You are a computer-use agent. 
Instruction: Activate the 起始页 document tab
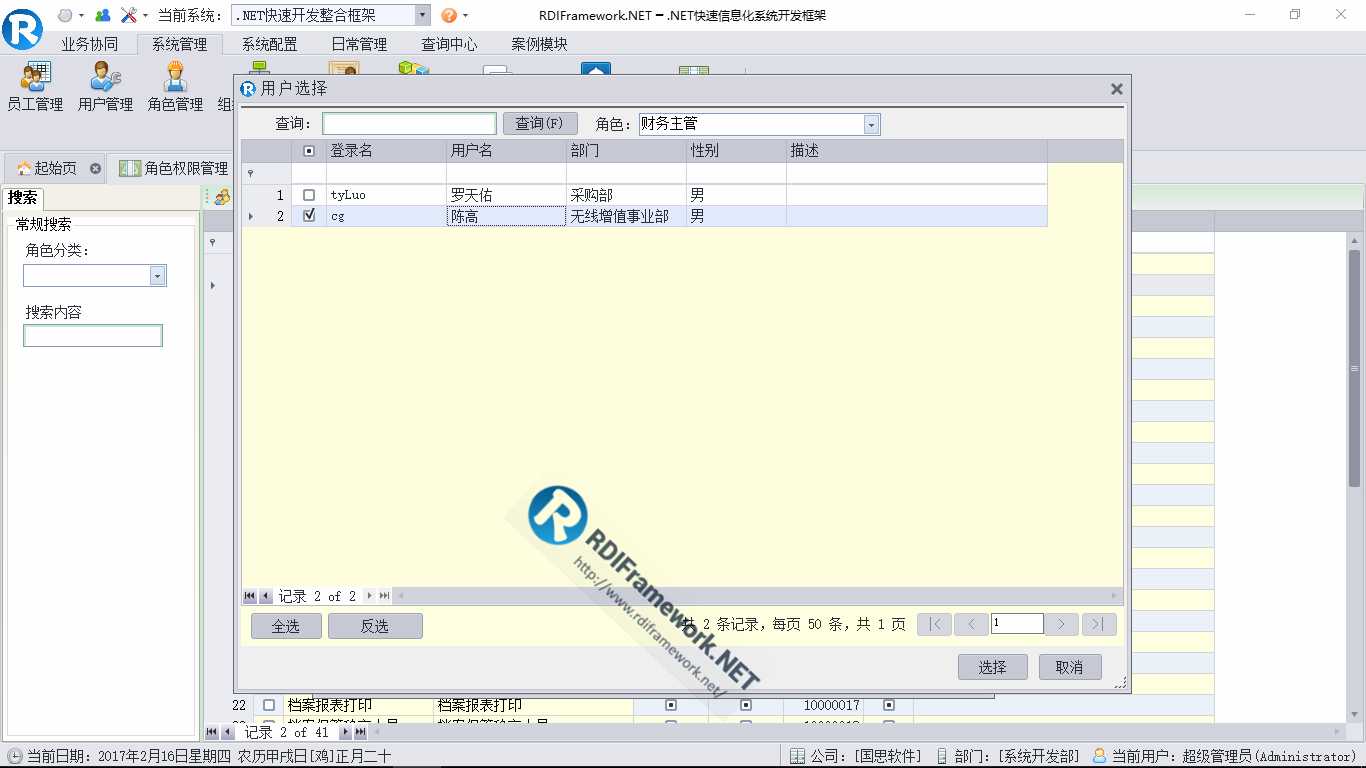click(55, 168)
